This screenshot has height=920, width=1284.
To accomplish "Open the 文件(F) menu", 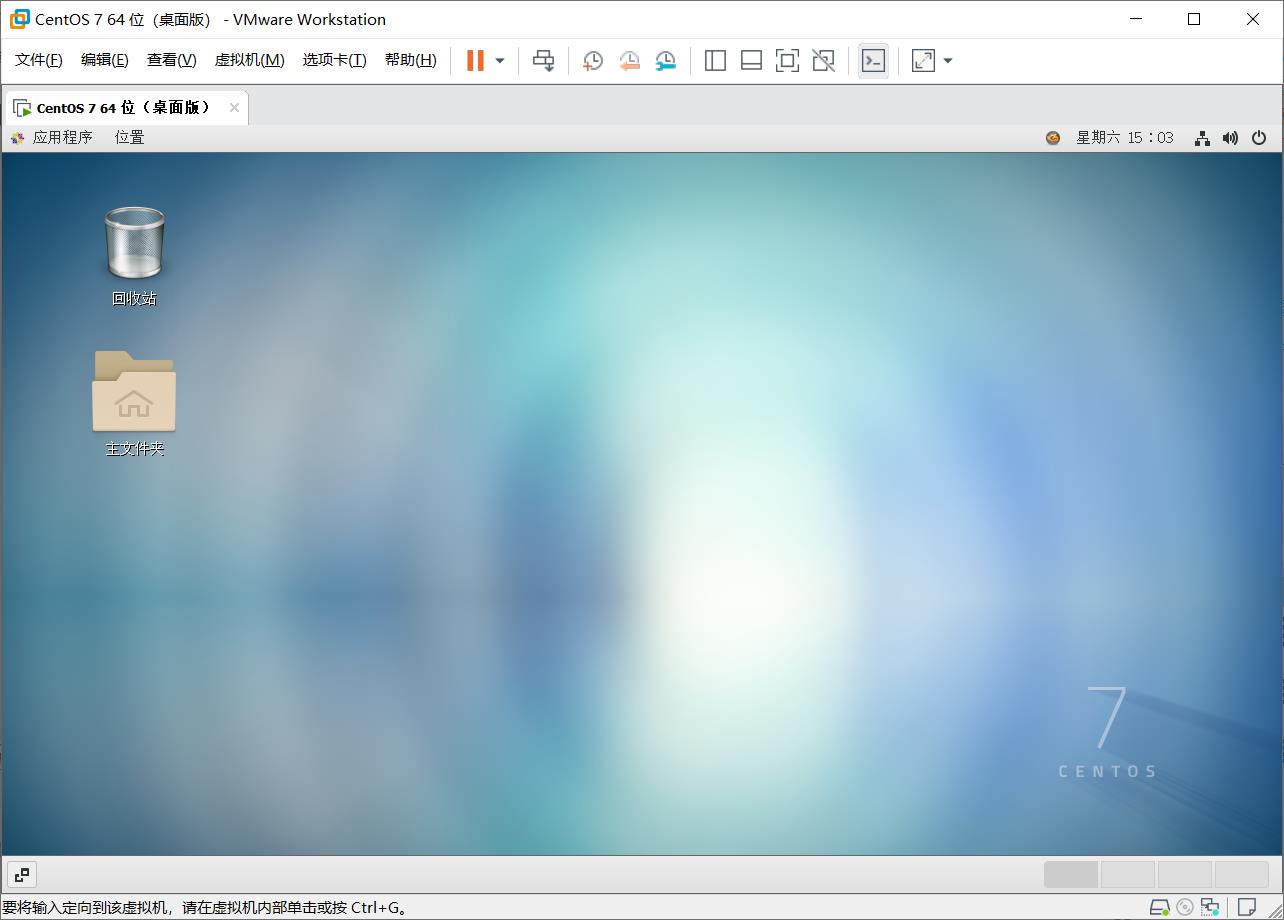I will [x=39, y=60].
